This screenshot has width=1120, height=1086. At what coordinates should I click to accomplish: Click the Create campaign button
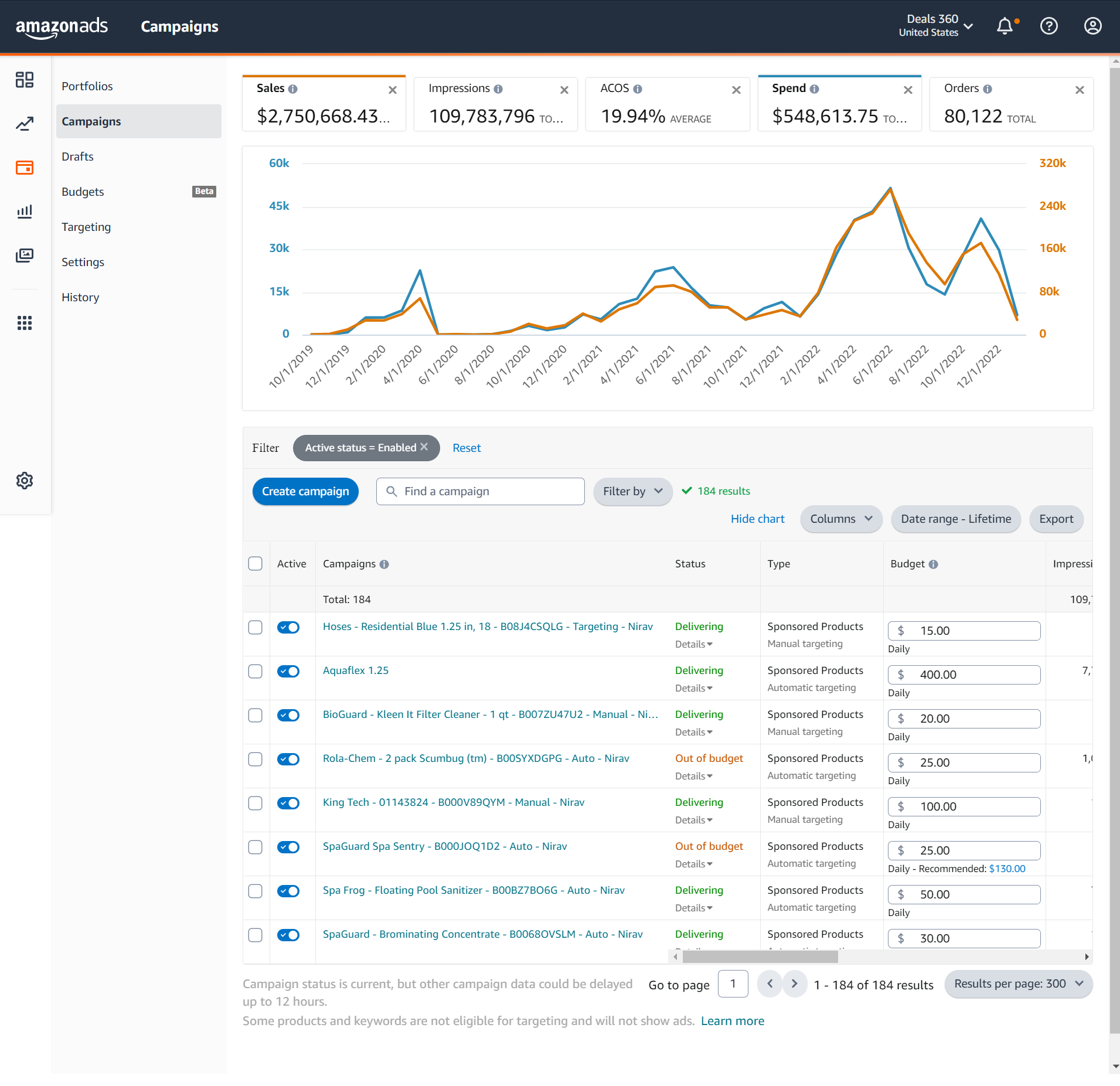[305, 491]
